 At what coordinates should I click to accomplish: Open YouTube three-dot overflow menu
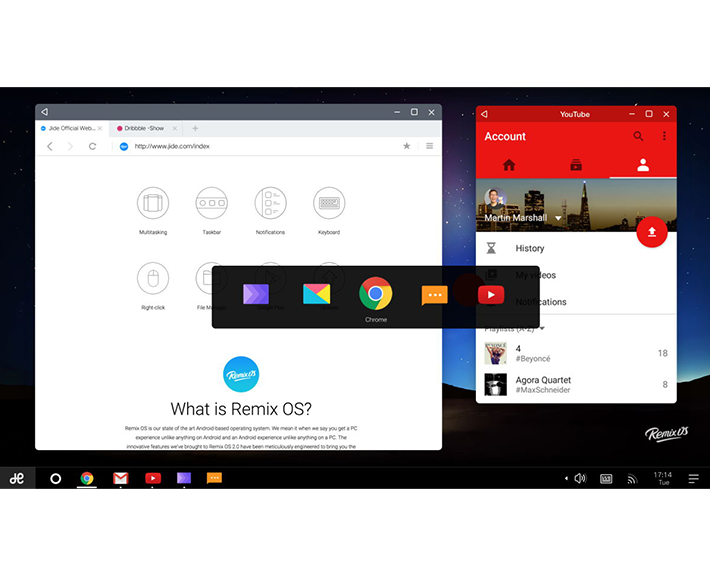[x=664, y=136]
